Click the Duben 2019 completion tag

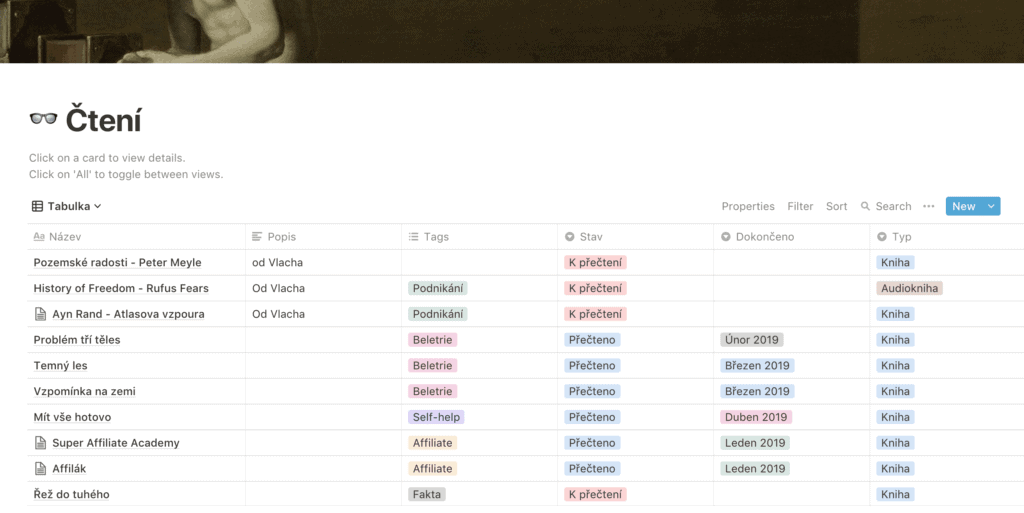coord(756,417)
